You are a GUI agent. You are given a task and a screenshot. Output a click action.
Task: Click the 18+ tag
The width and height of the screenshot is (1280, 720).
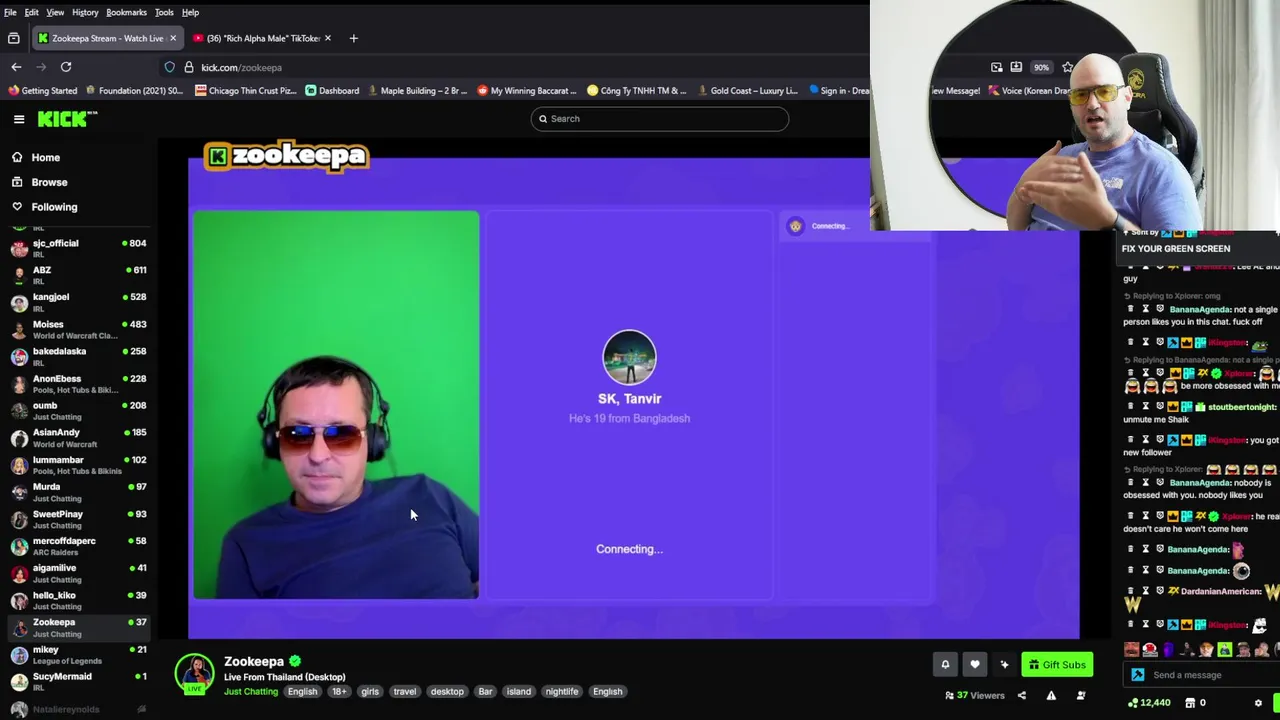click(x=339, y=692)
